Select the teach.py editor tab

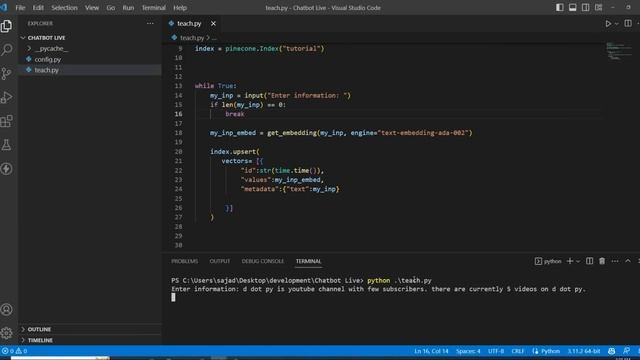coord(189,24)
